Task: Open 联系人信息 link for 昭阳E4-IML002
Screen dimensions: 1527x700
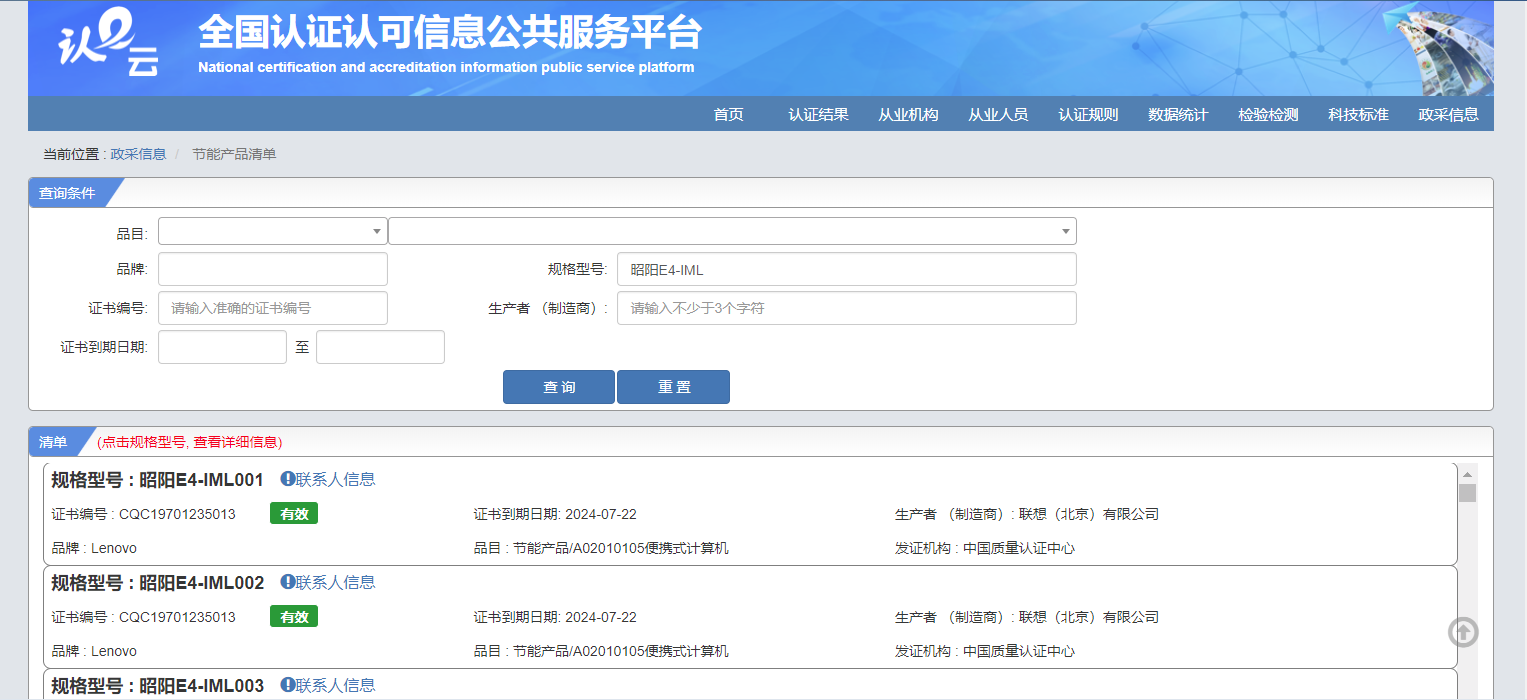Action: [x=335, y=582]
